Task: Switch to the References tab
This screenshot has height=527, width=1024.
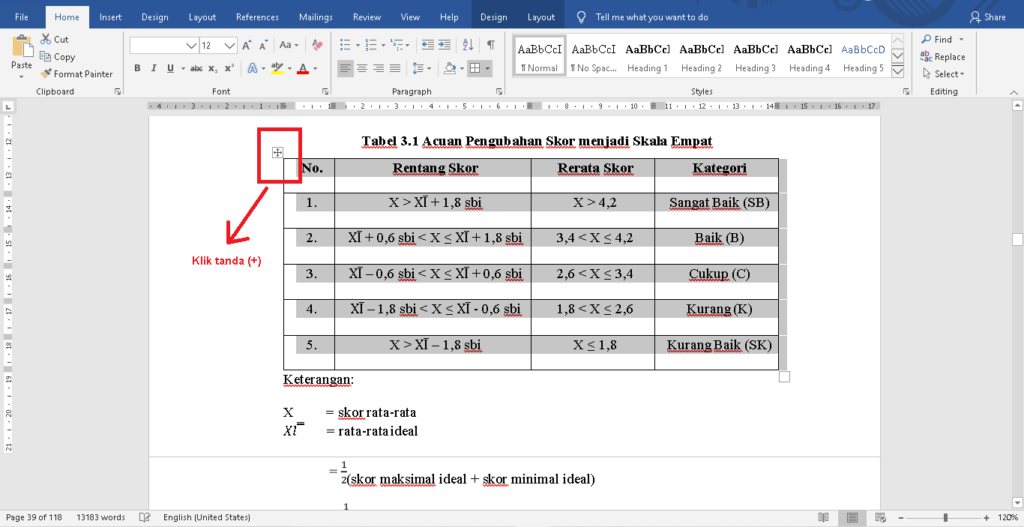Action: [x=257, y=17]
